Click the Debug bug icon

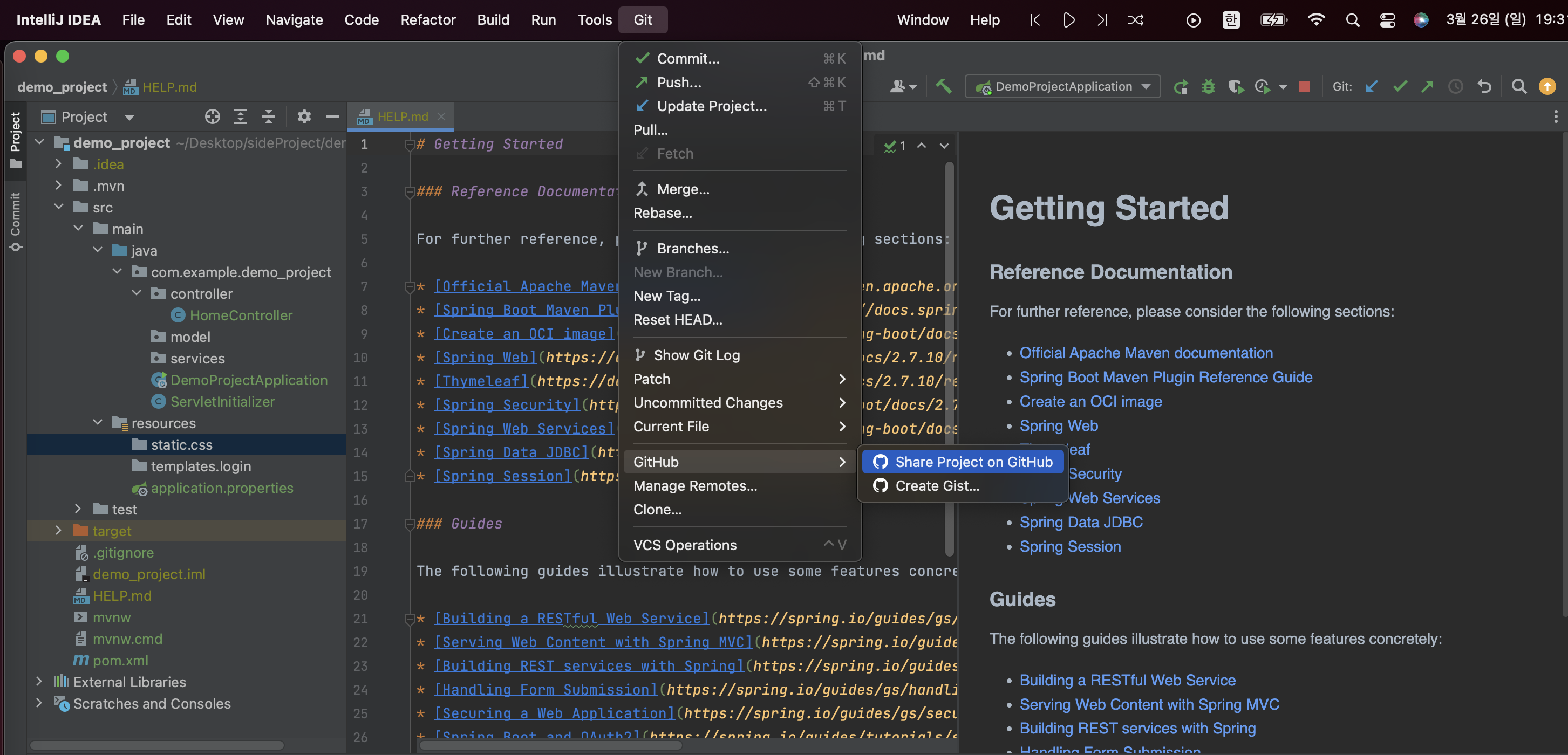pos(1208,86)
